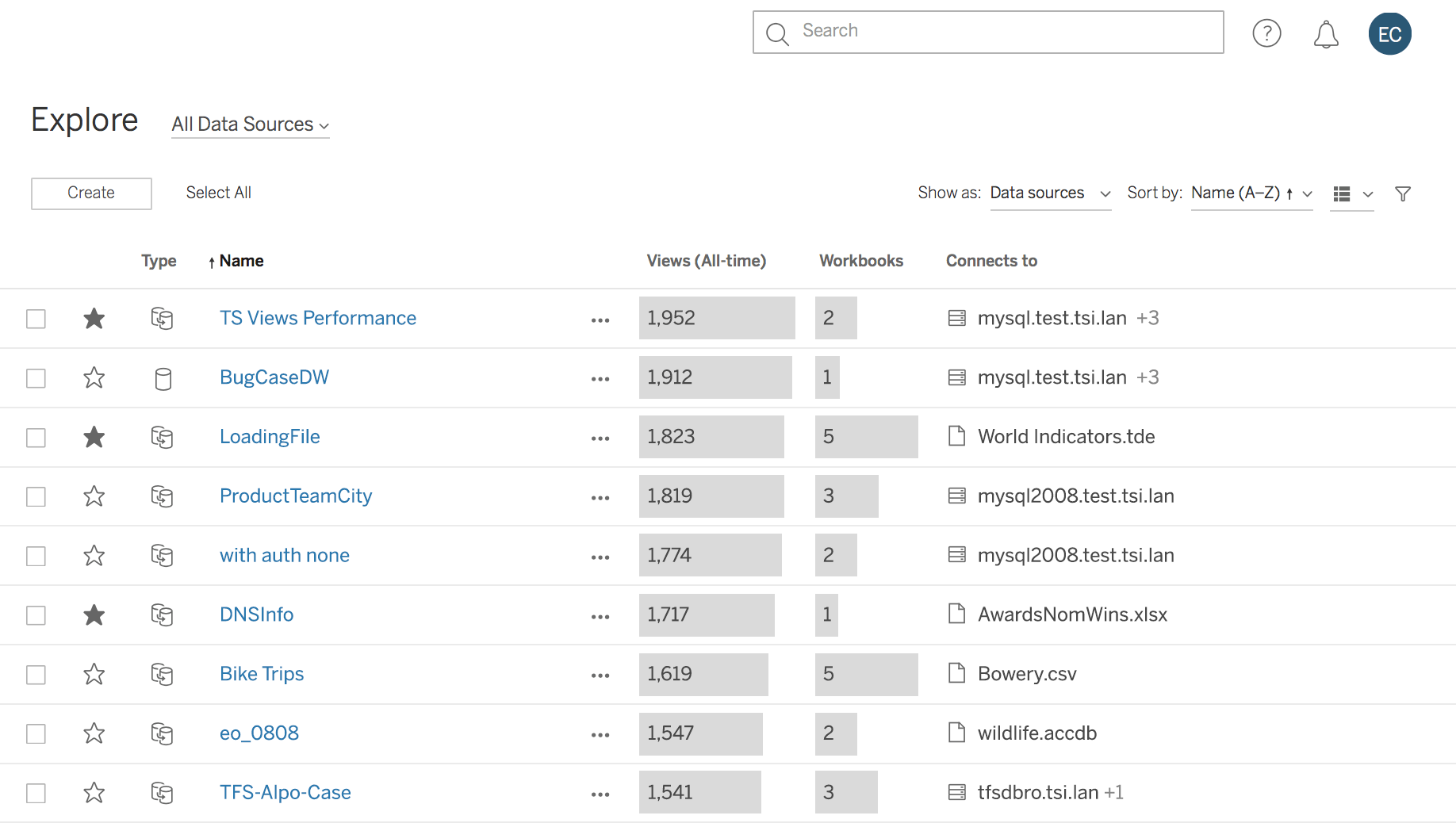
Task: Open the filter funnel icon
Action: [1402, 193]
